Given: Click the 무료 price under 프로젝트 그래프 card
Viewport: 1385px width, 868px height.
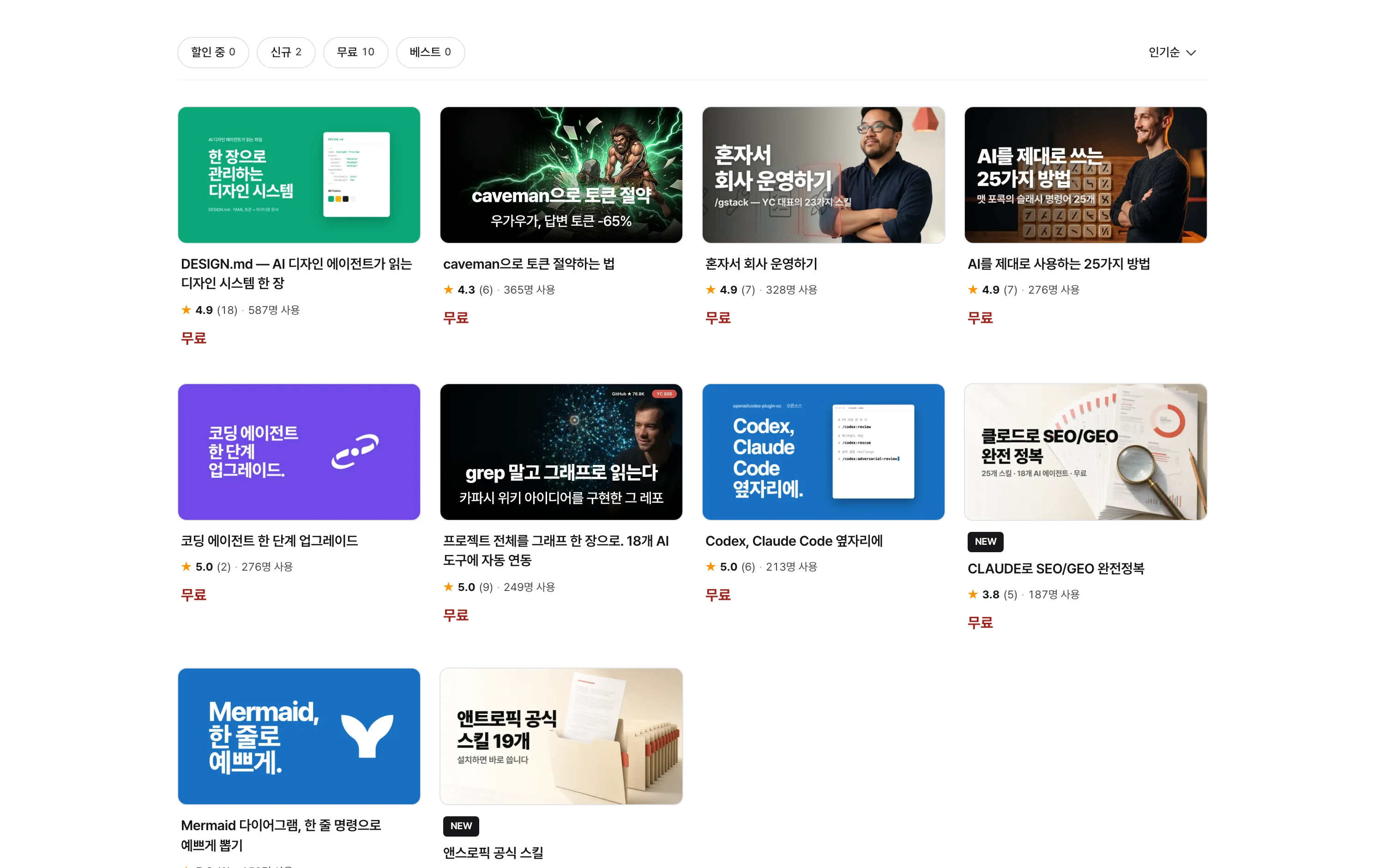Looking at the screenshot, I should pyautogui.click(x=456, y=615).
